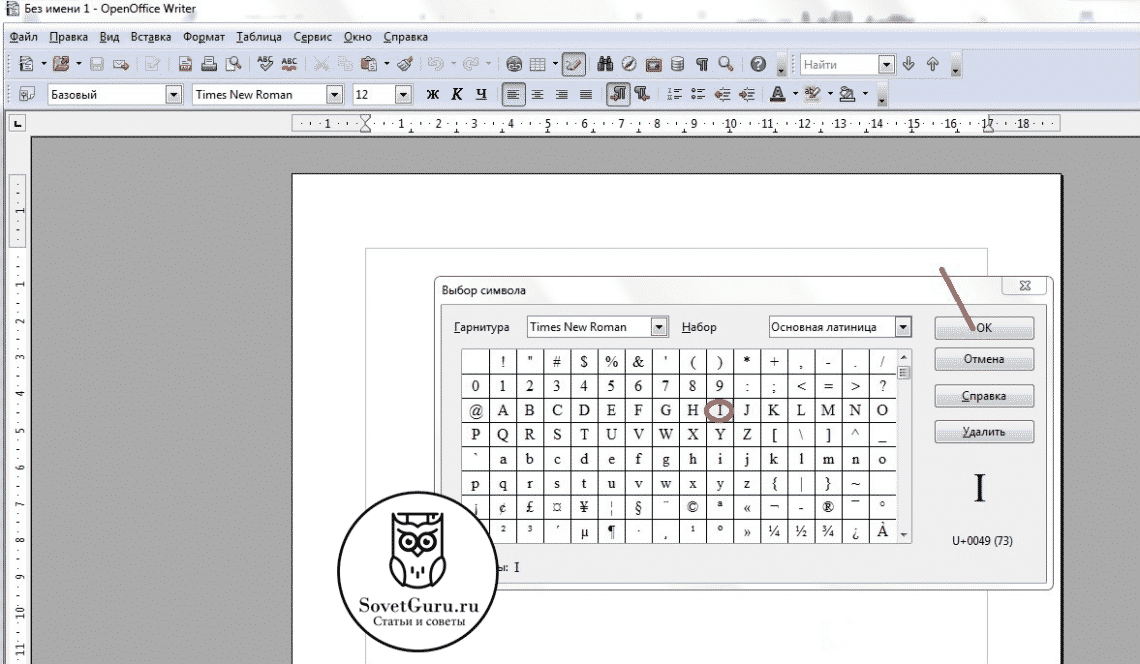Confirm symbol with OK button

click(x=984, y=328)
